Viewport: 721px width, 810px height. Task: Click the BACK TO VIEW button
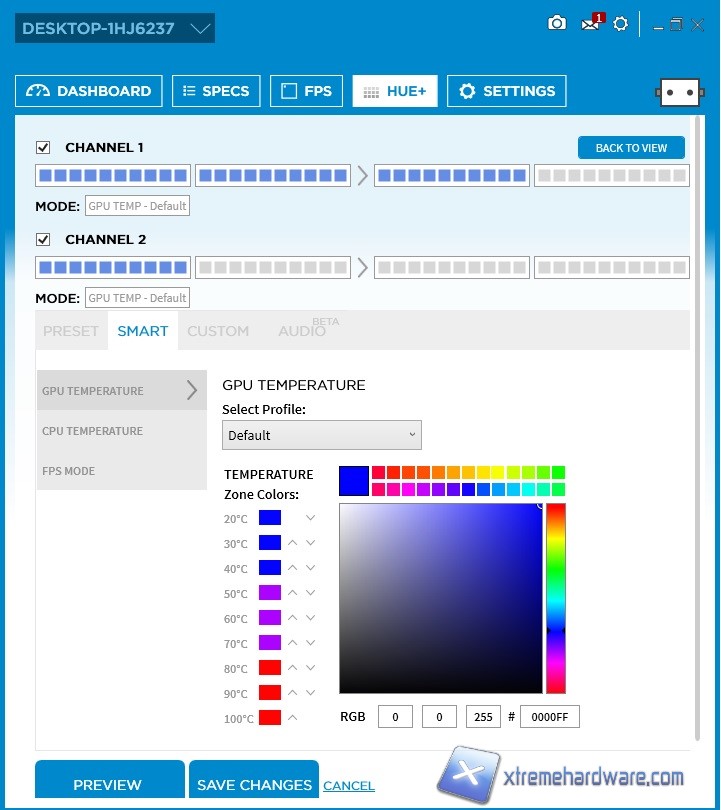(631, 148)
